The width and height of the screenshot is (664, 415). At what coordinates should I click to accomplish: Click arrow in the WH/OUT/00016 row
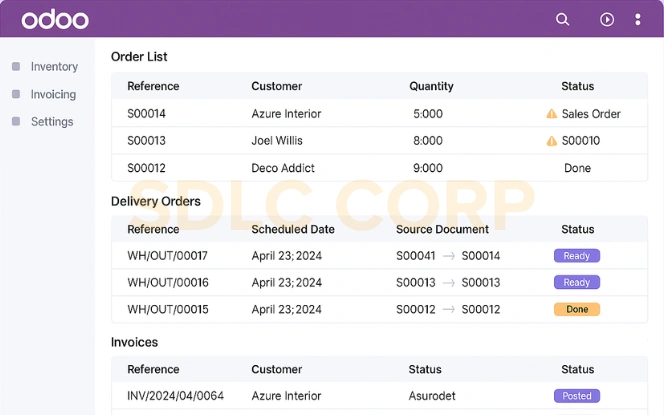click(x=448, y=282)
